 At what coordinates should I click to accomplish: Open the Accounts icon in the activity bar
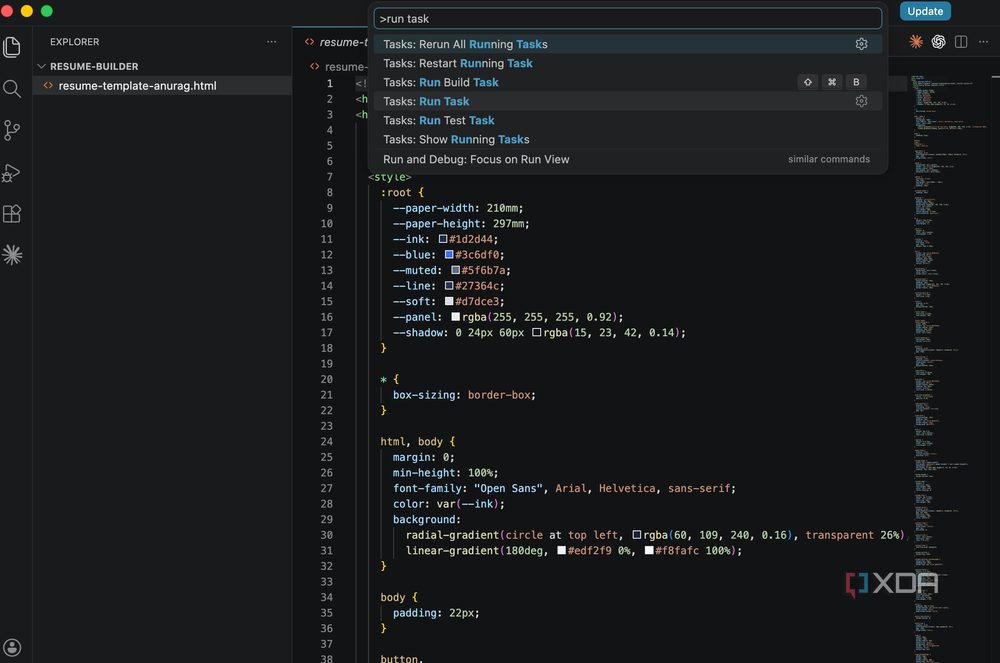pyautogui.click(x=12, y=647)
